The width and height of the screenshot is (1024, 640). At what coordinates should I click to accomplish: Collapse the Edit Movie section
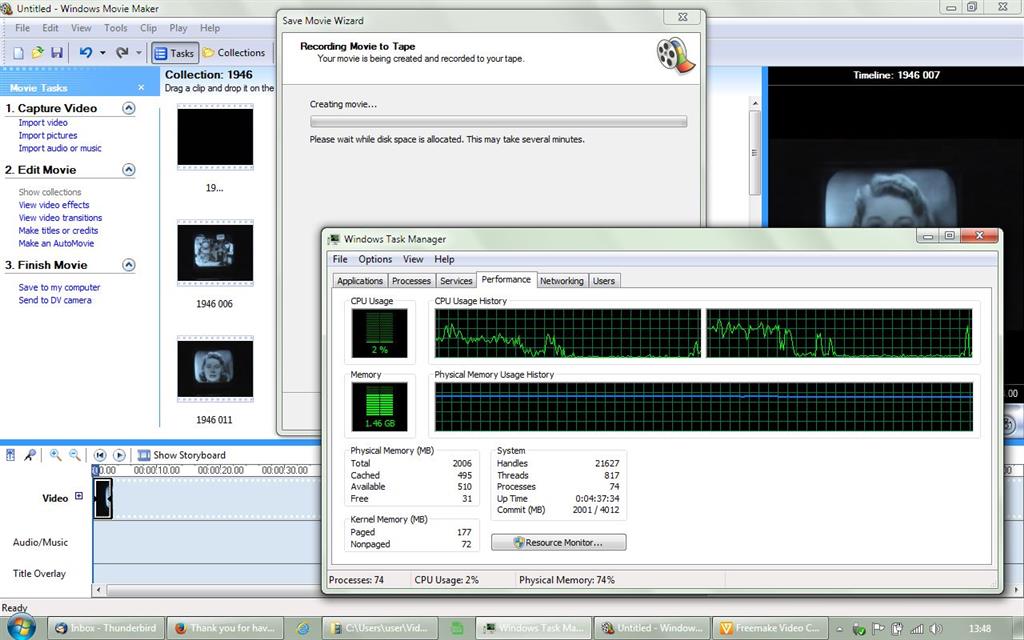tap(129, 170)
